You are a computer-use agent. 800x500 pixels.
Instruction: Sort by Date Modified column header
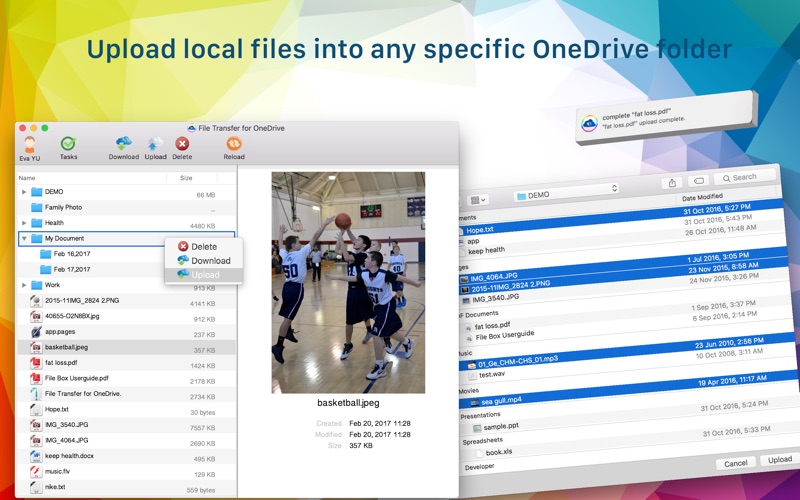coord(702,197)
